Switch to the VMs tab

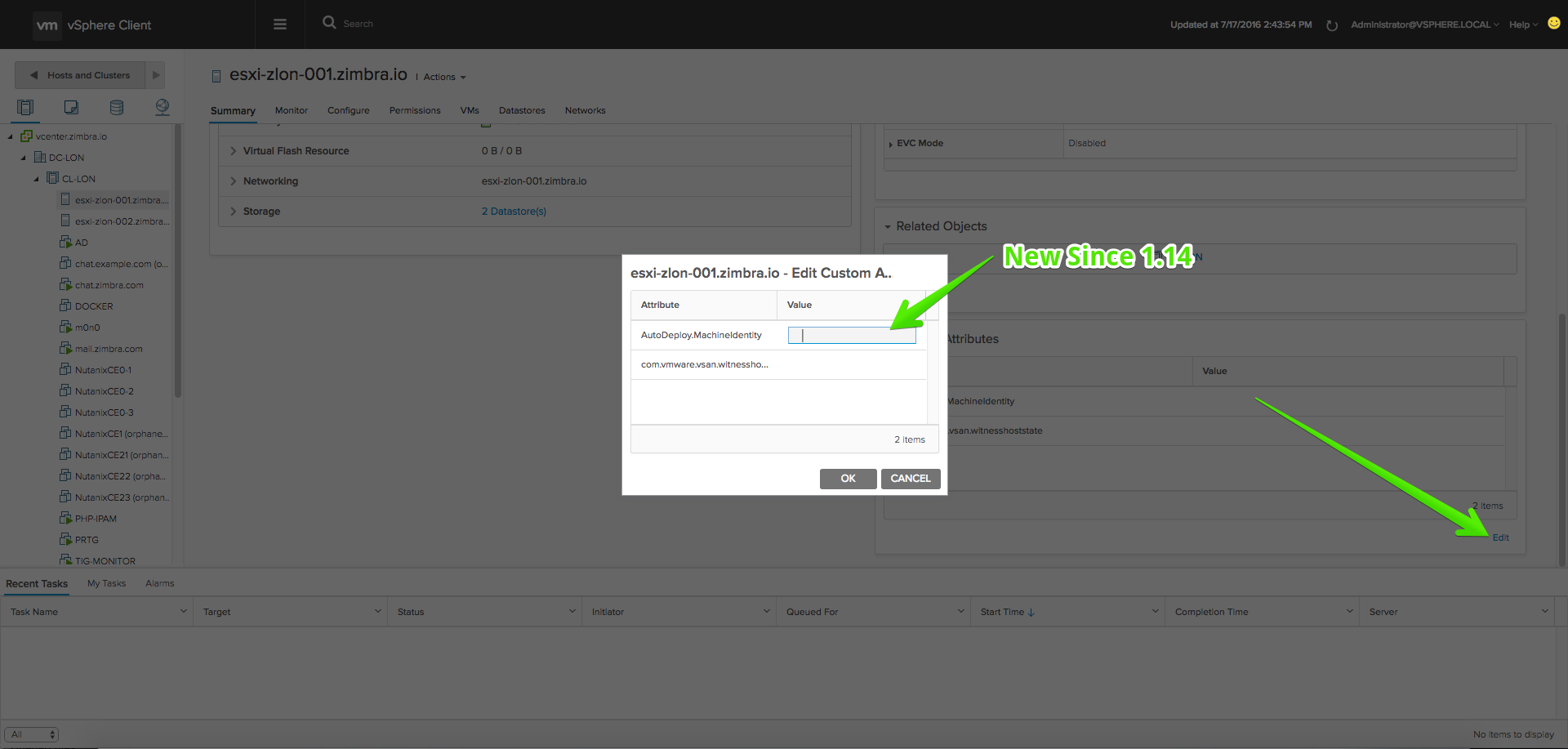[470, 110]
